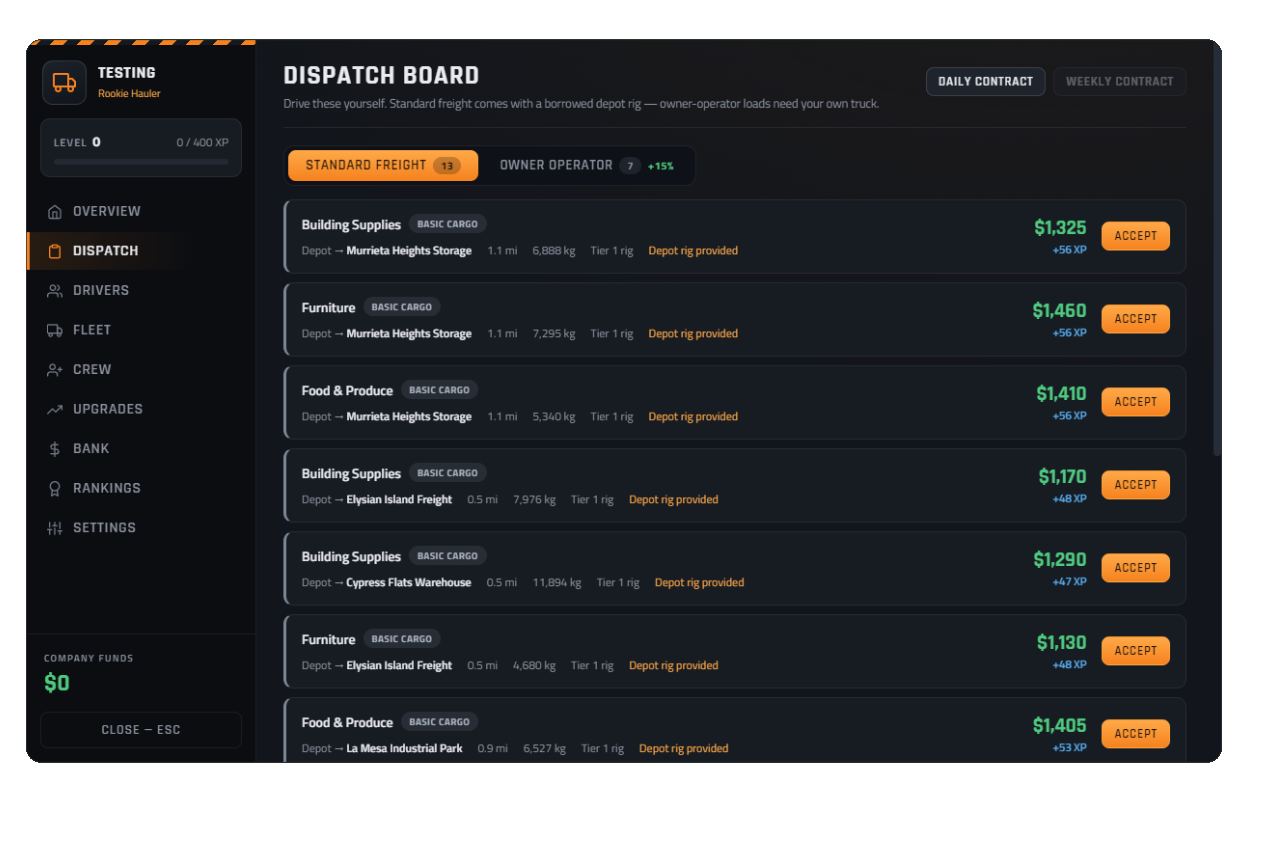Click the Dispatch Board heading
The width and height of the screenshot is (1265, 861).
pos(381,76)
